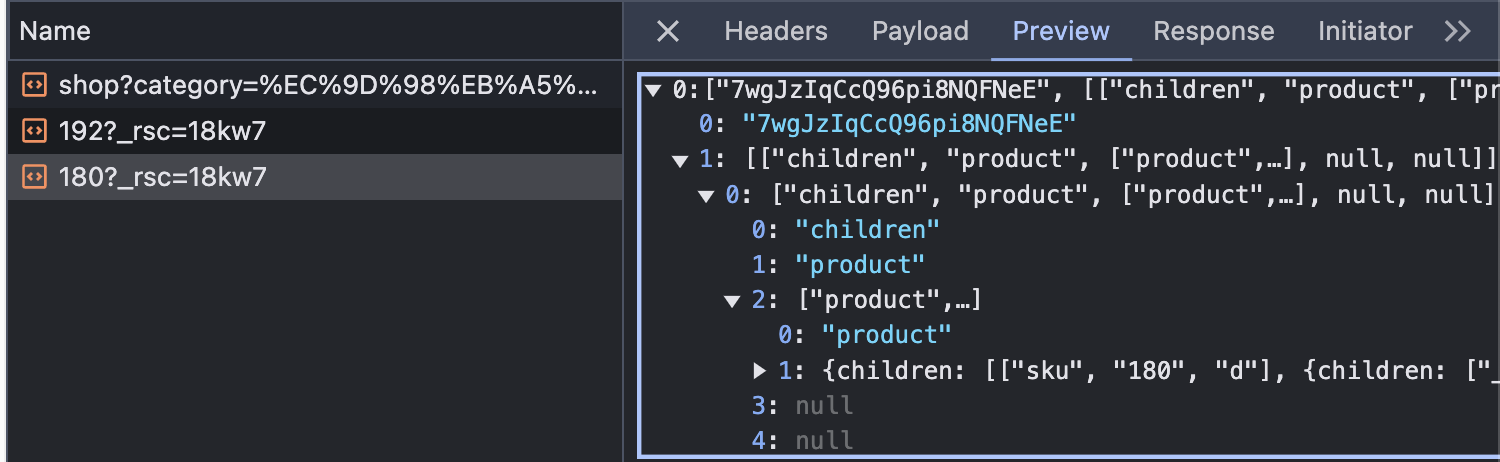Collapse nested 0 children product array

pos(708,195)
